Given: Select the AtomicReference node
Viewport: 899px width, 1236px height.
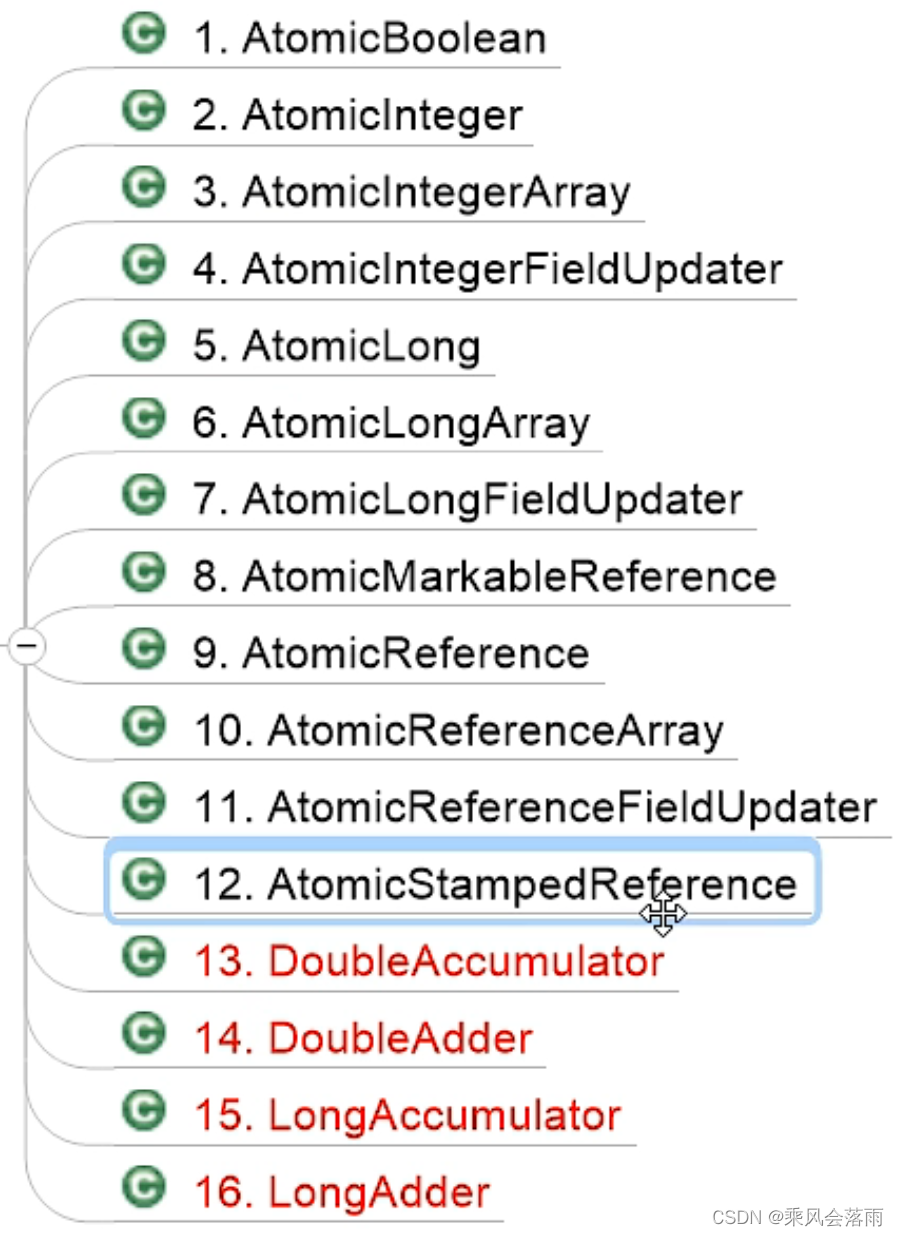Looking at the screenshot, I should [391, 653].
